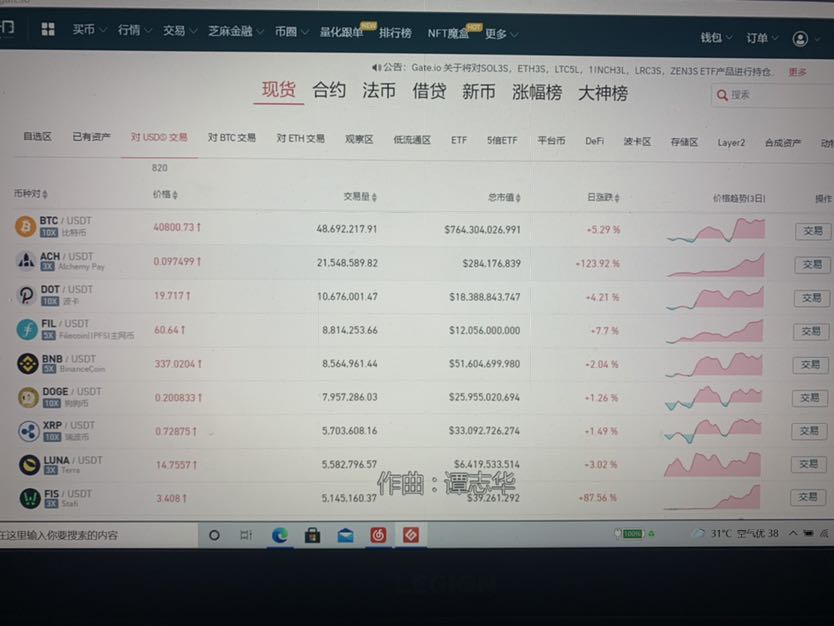Image resolution: width=834 pixels, height=626 pixels.
Task: Sort by 交易量 column header
Action: [360, 197]
